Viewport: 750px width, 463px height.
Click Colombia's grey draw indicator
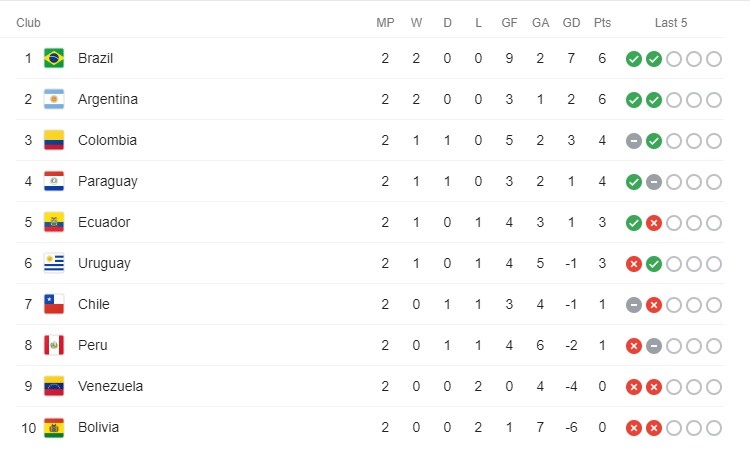click(634, 141)
